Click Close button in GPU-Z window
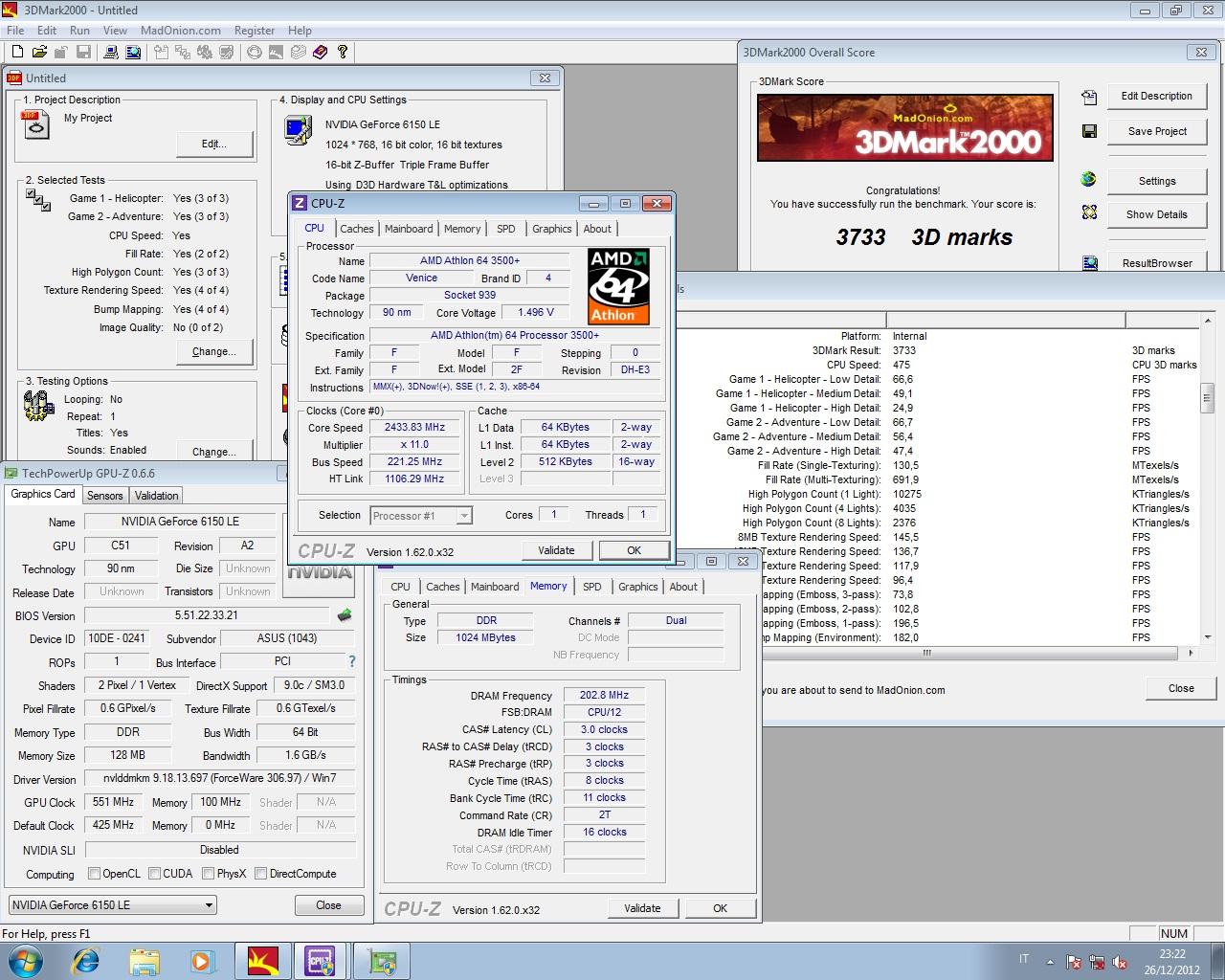 pyautogui.click(x=328, y=905)
